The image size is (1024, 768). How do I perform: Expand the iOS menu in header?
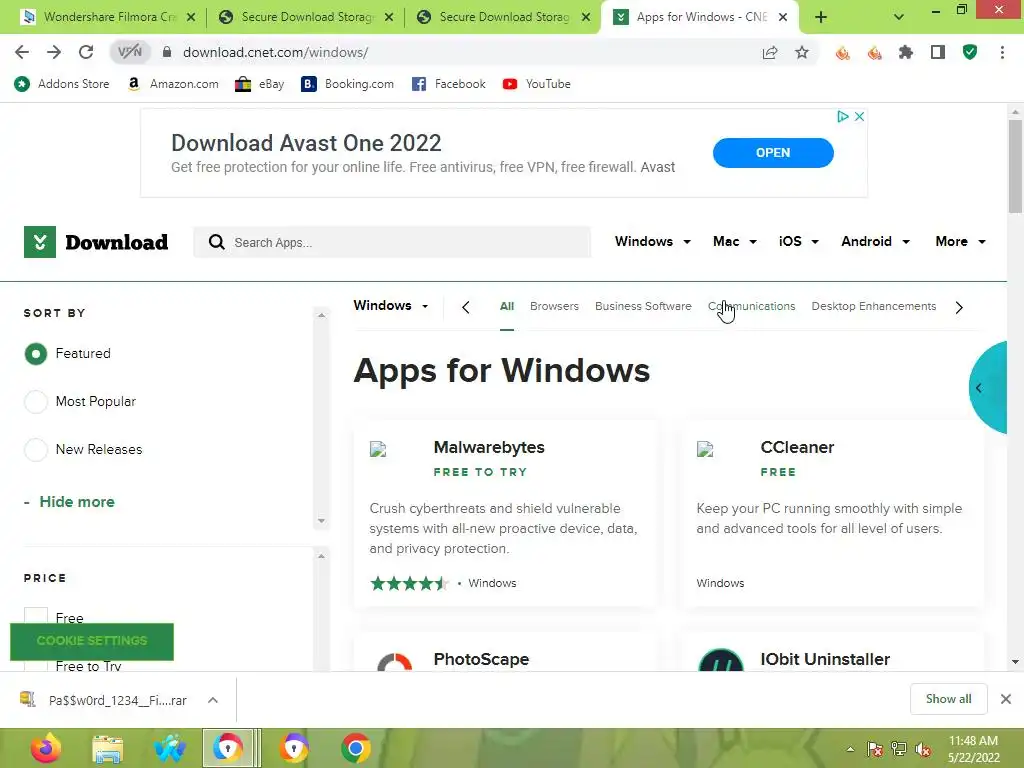pos(798,242)
